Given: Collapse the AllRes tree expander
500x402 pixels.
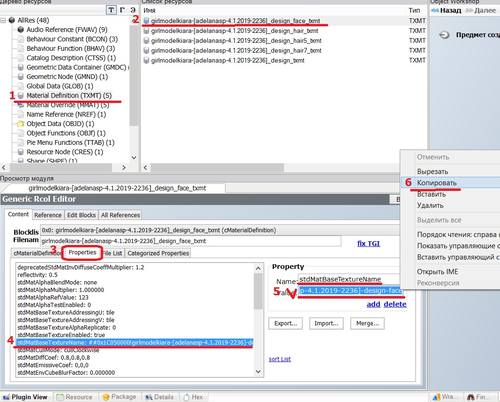Looking at the screenshot, I should click(x=3, y=20).
